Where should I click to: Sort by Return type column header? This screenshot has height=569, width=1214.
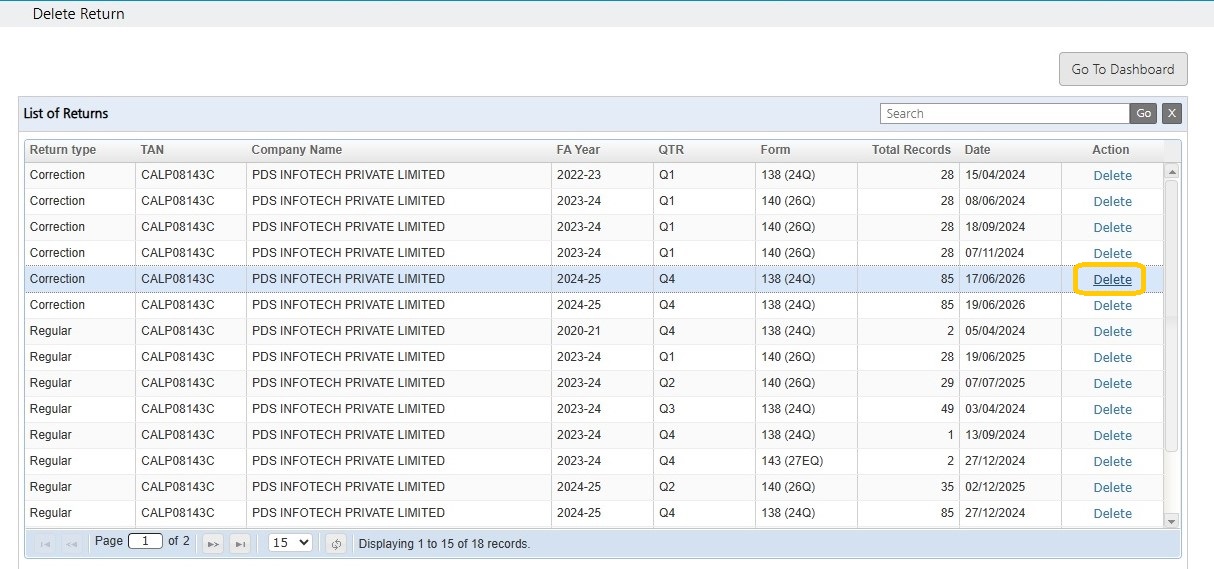(63, 150)
